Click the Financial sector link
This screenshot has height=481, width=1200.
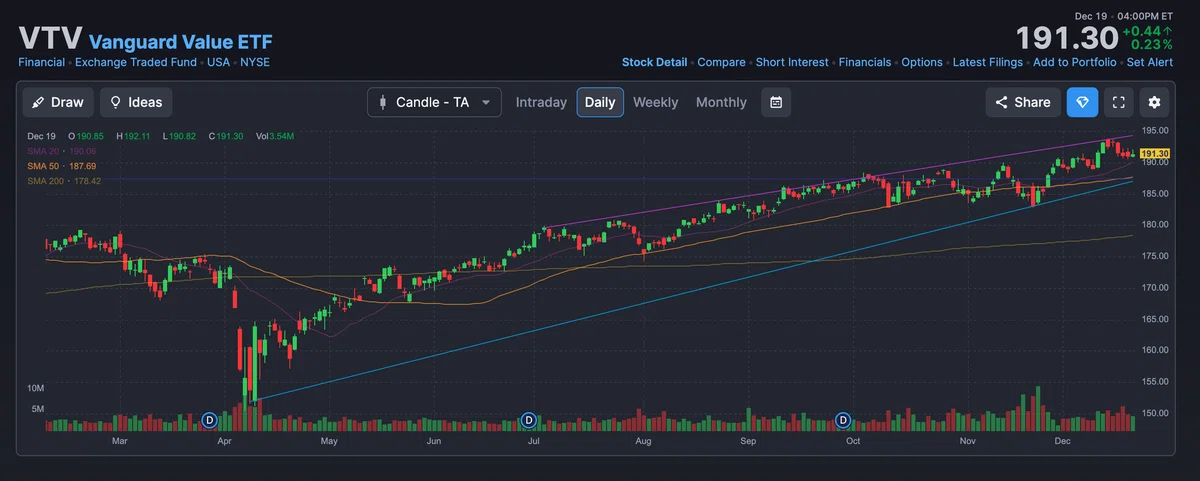click(42, 62)
